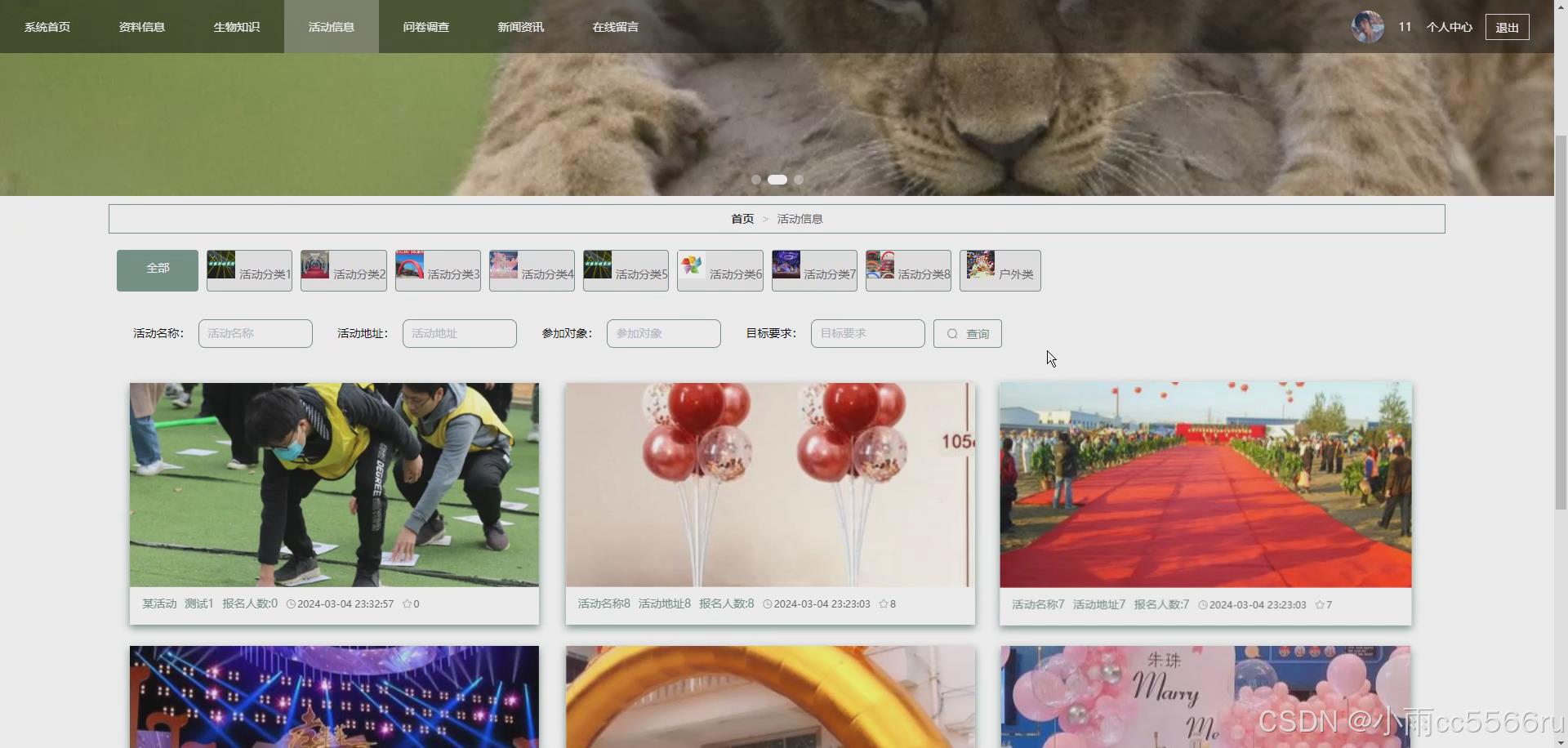
Task: Focus the 活动名称 input field
Action: [256, 333]
